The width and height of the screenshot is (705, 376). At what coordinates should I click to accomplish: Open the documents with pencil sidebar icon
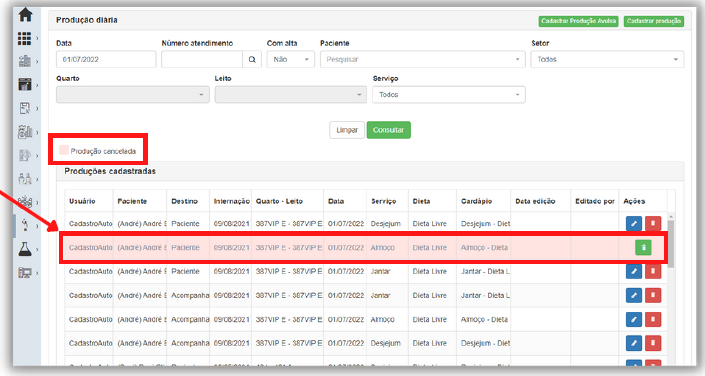25,155
